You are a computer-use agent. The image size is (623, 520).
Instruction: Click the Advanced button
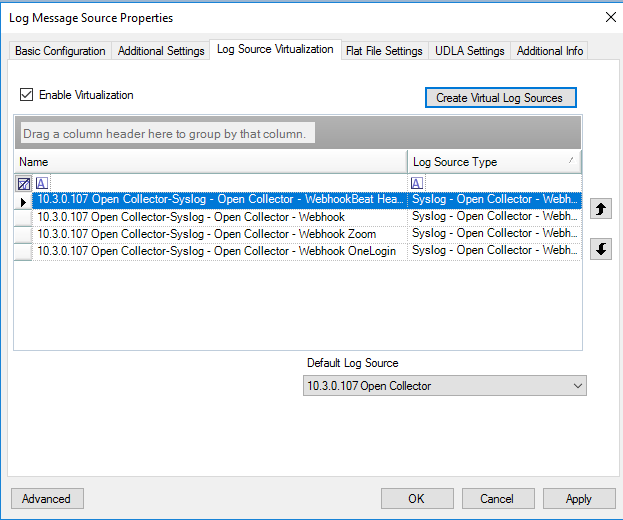pos(47,499)
